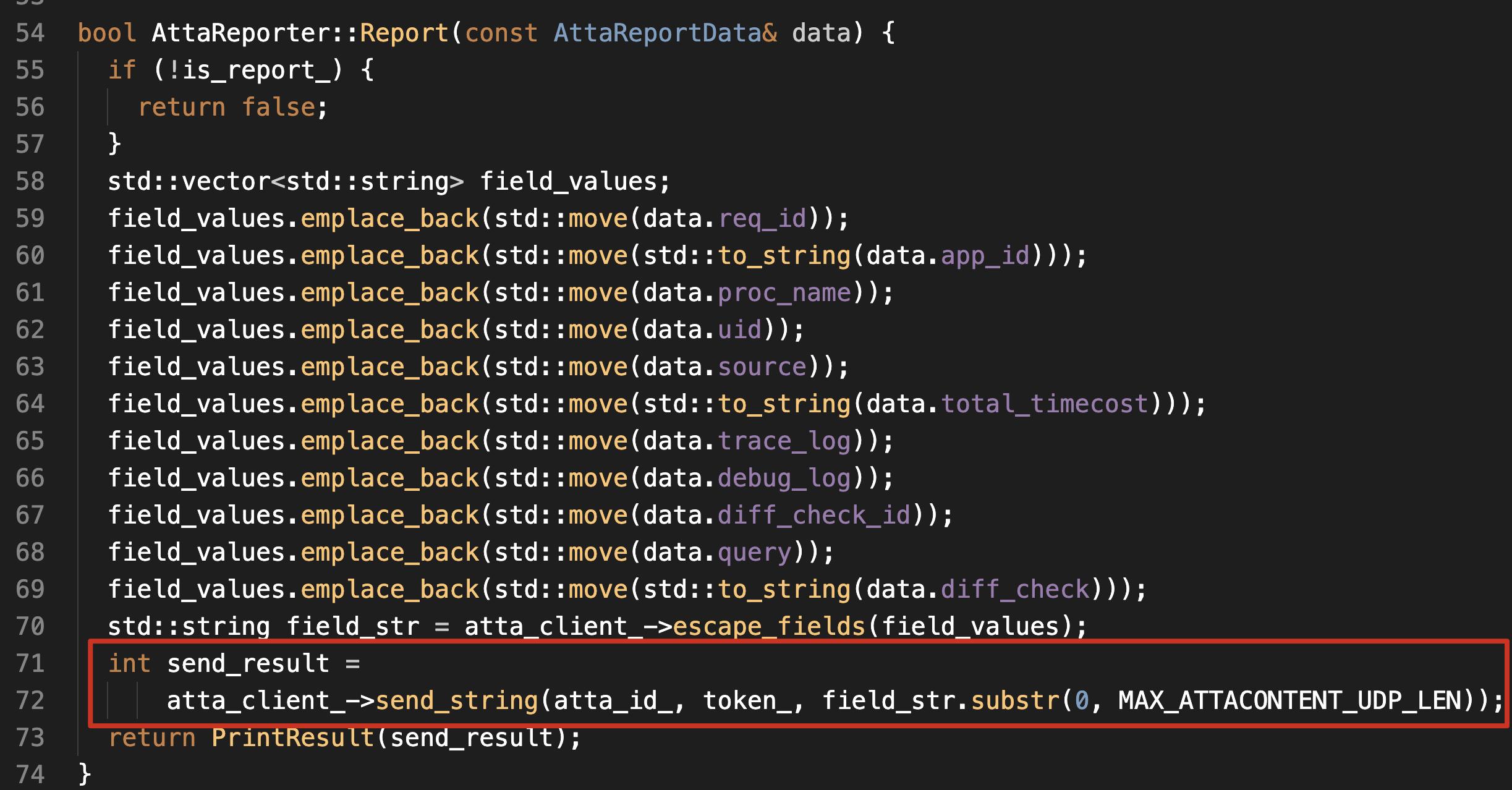Click the send_string method call

click(457, 700)
